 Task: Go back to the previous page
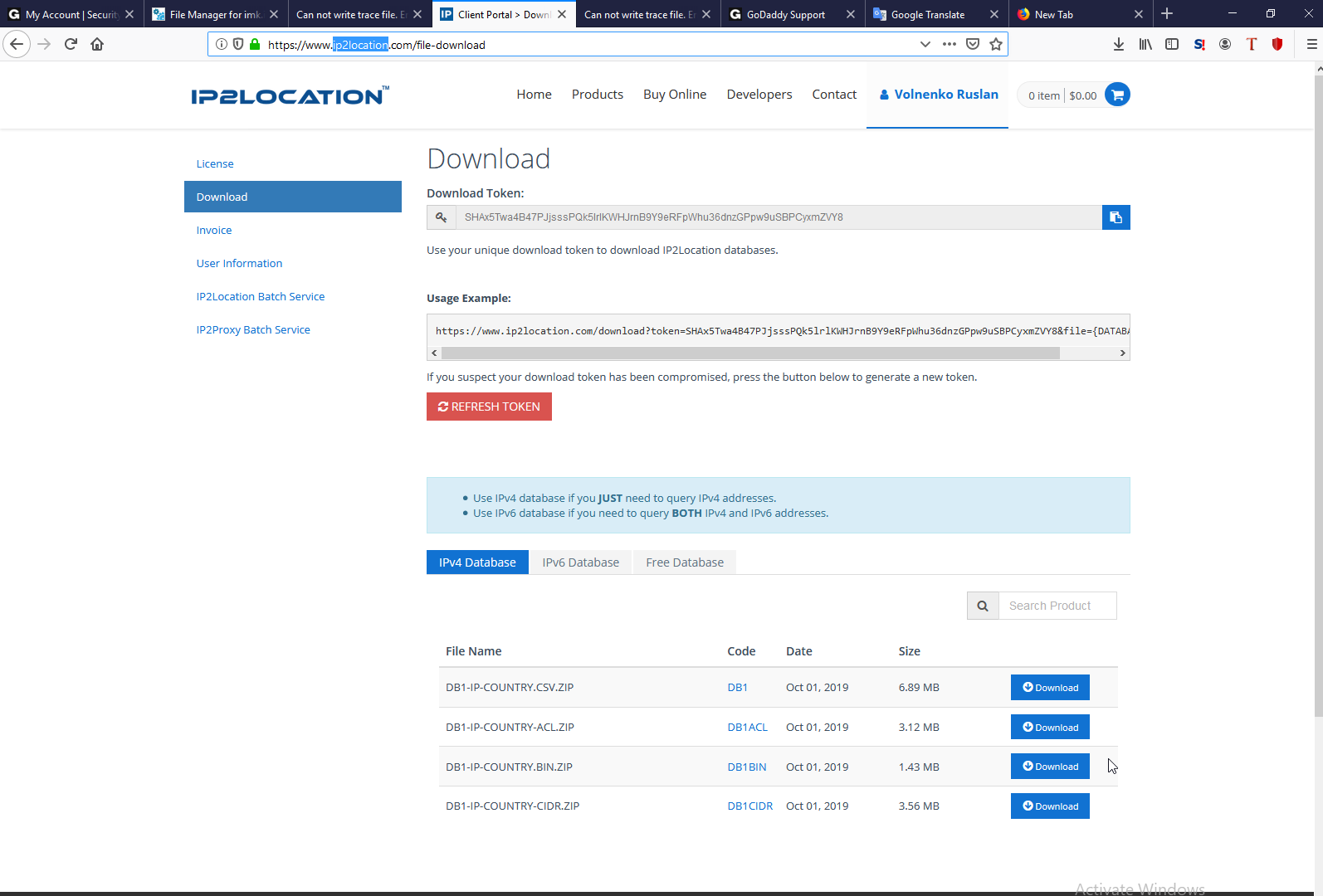tap(17, 44)
